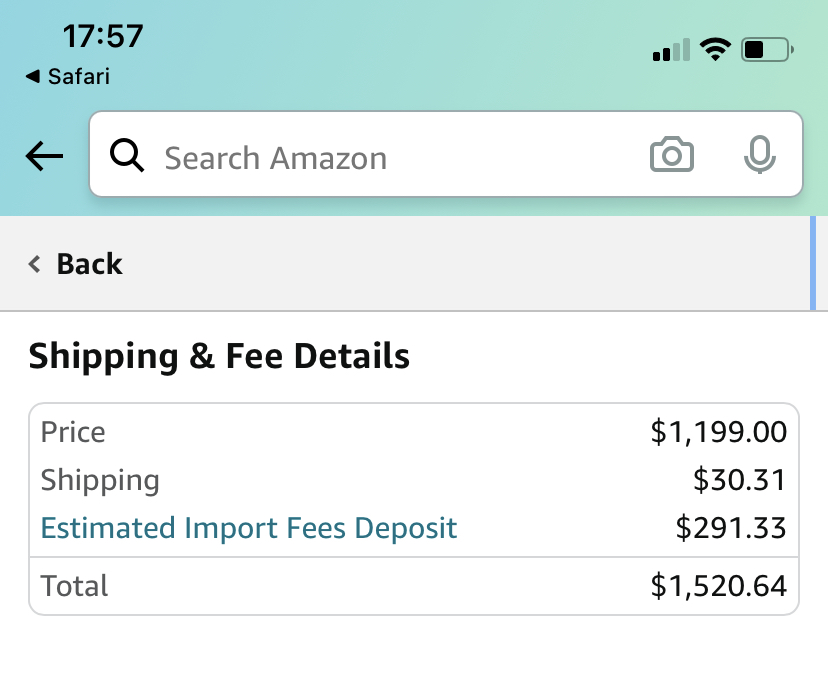Image resolution: width=828 pixels, height=686 pixels.
Task: Select the $30.31 shipping amount
Action: 740,480
